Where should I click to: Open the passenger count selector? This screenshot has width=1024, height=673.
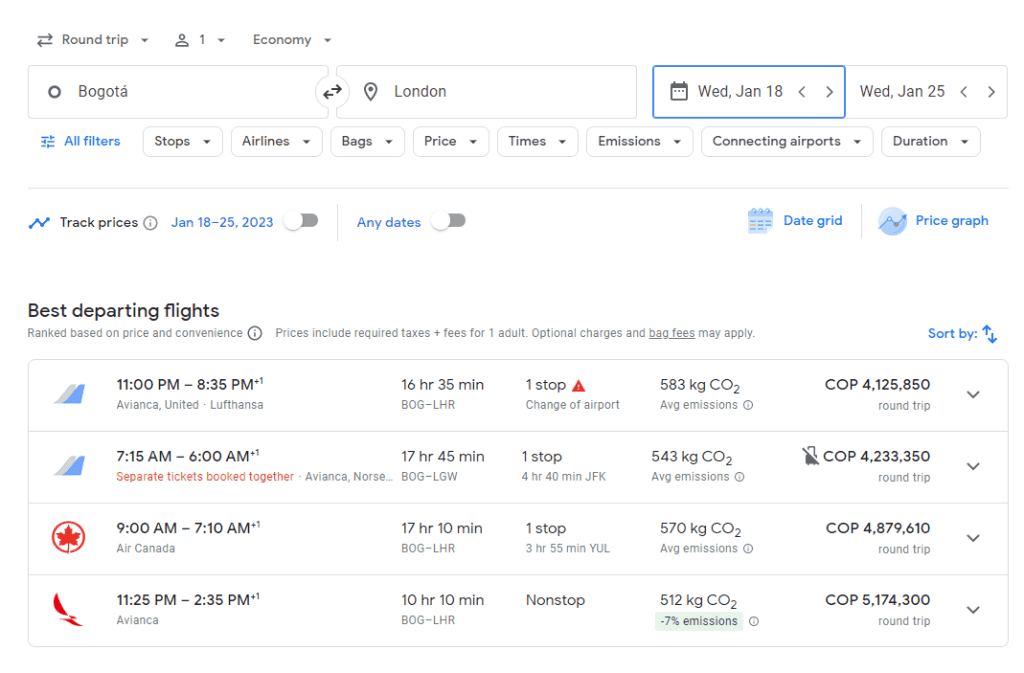[x=200, y=39]
